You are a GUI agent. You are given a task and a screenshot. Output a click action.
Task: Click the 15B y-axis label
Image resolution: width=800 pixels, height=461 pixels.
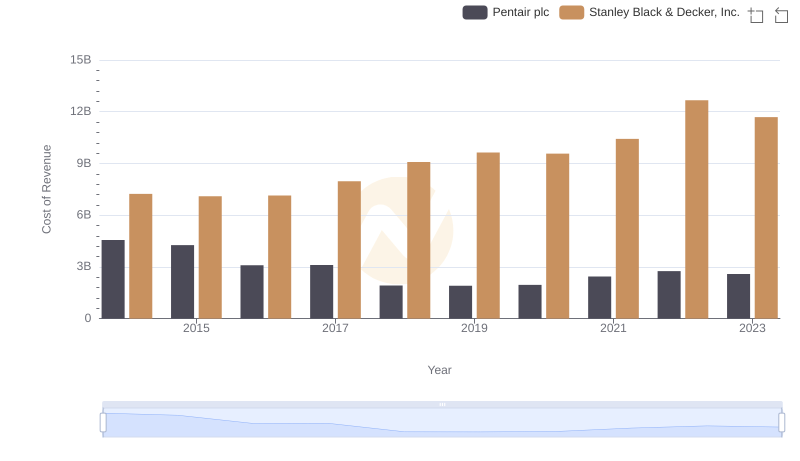click(x=81, y=60)
